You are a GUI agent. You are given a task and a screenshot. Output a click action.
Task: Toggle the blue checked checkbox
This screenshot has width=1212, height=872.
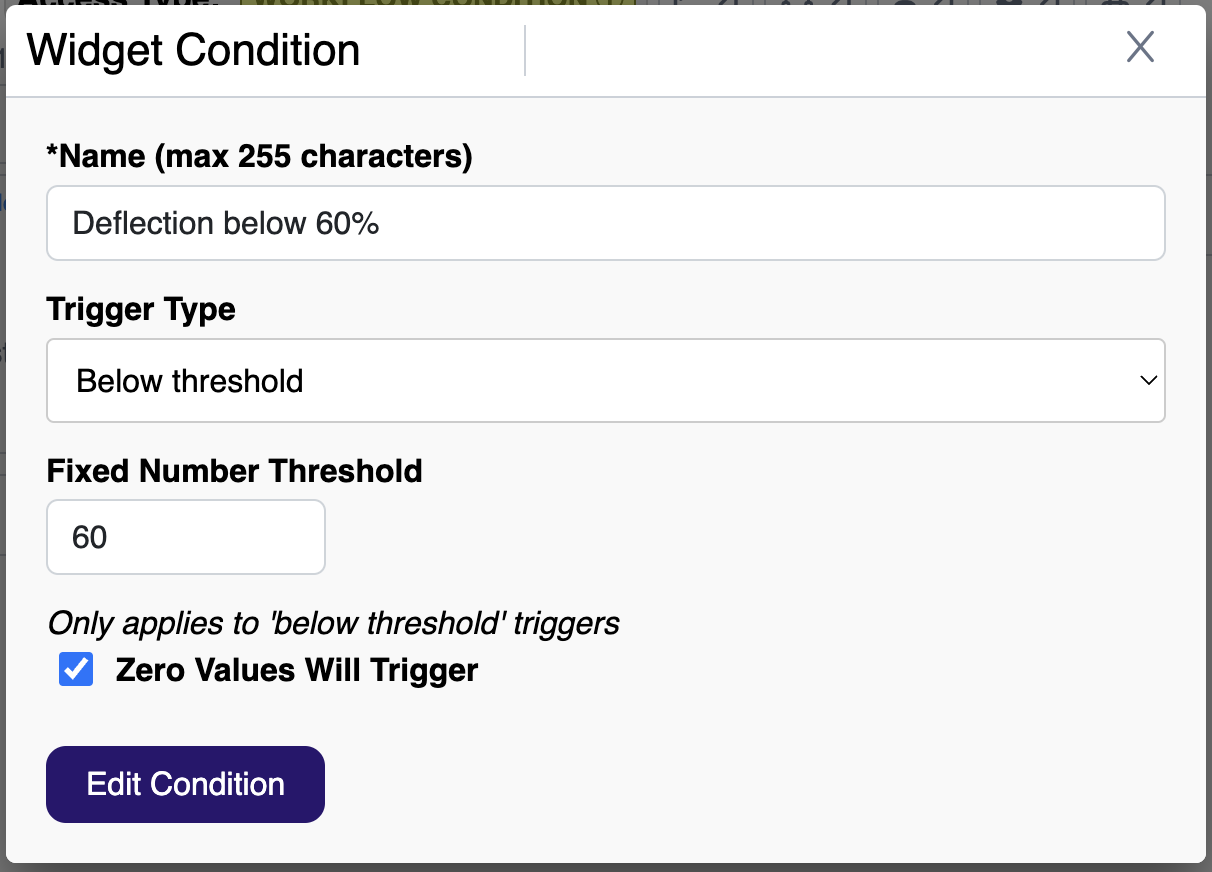coord(76,669)
